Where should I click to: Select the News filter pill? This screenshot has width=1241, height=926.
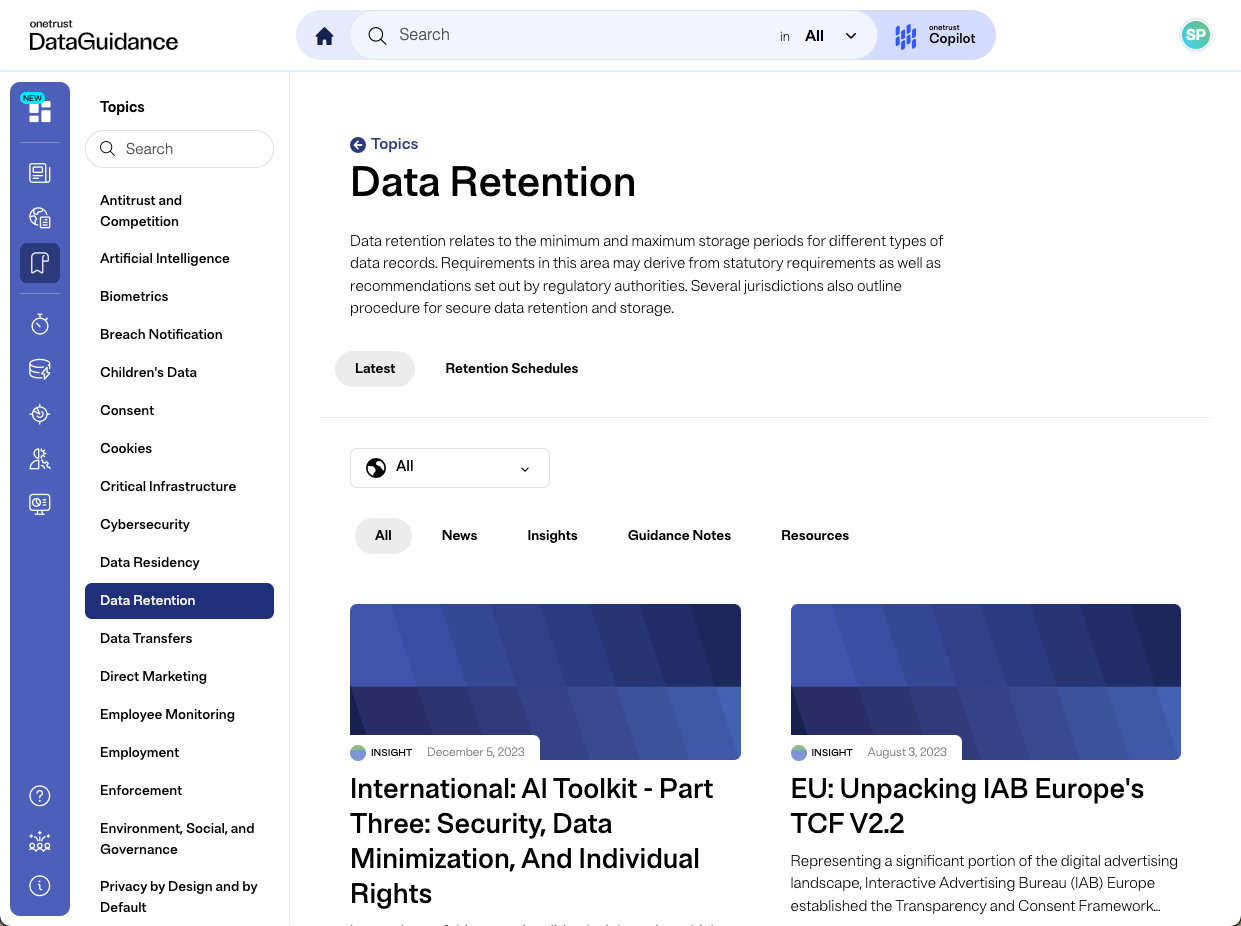(x=459, y=535)
